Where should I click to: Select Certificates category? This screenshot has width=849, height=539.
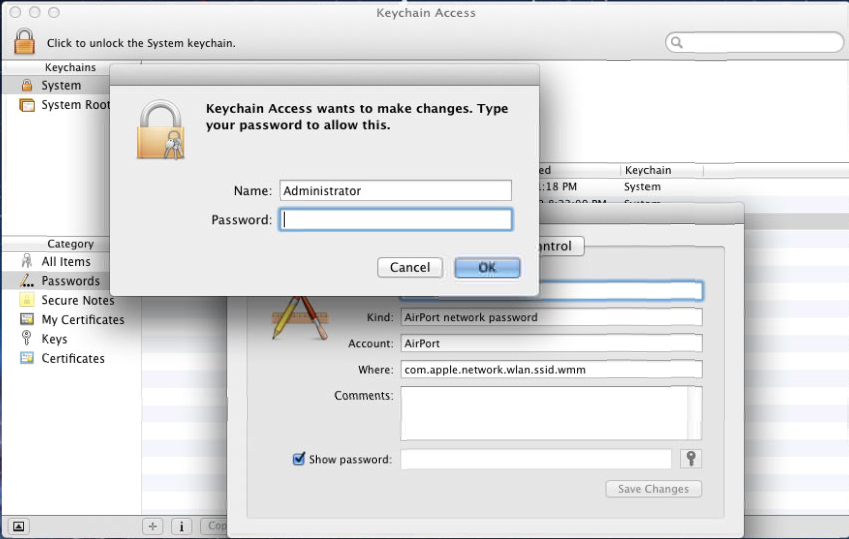[x=73, y=359]
